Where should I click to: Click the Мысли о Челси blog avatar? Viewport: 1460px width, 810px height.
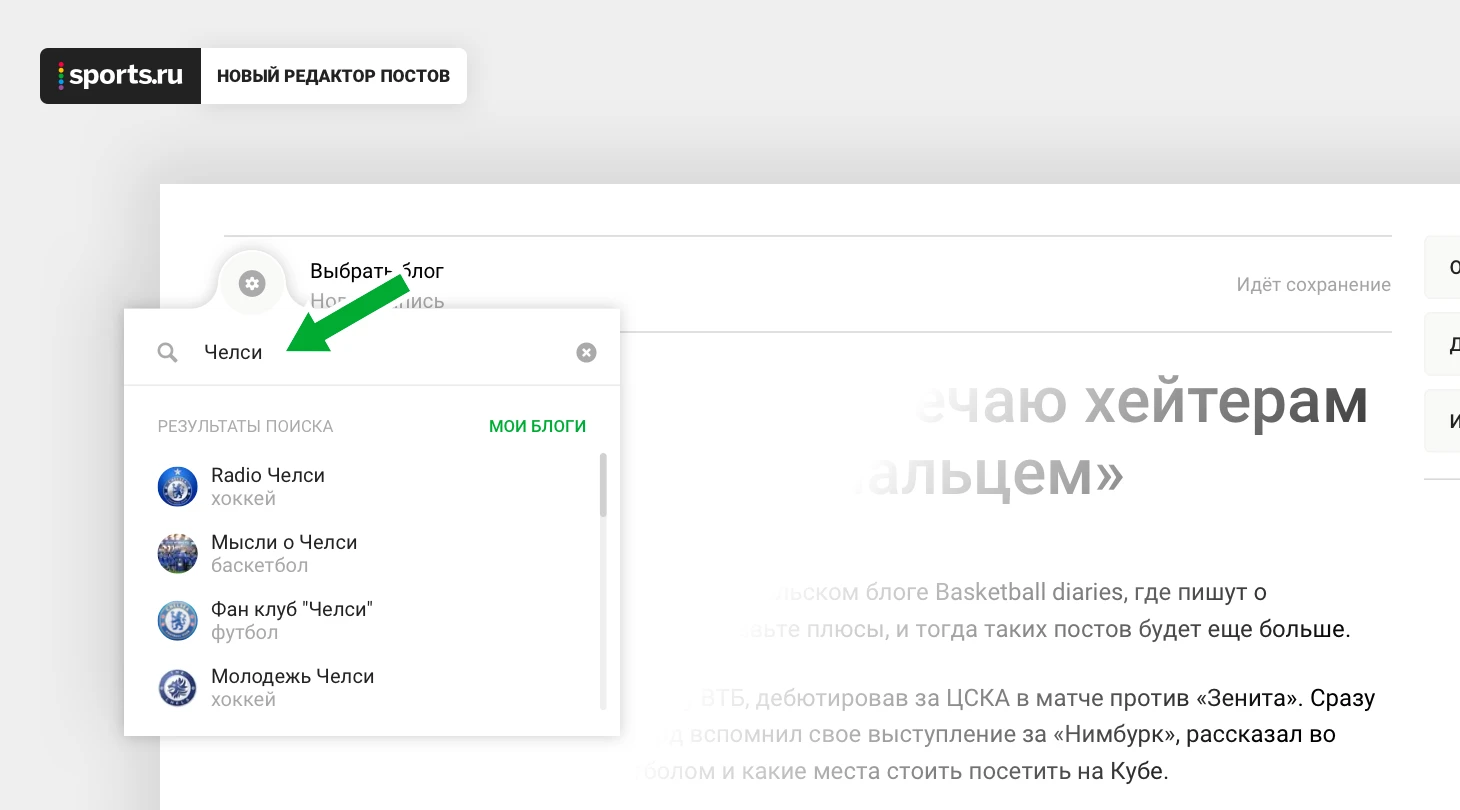coord(178,554)
